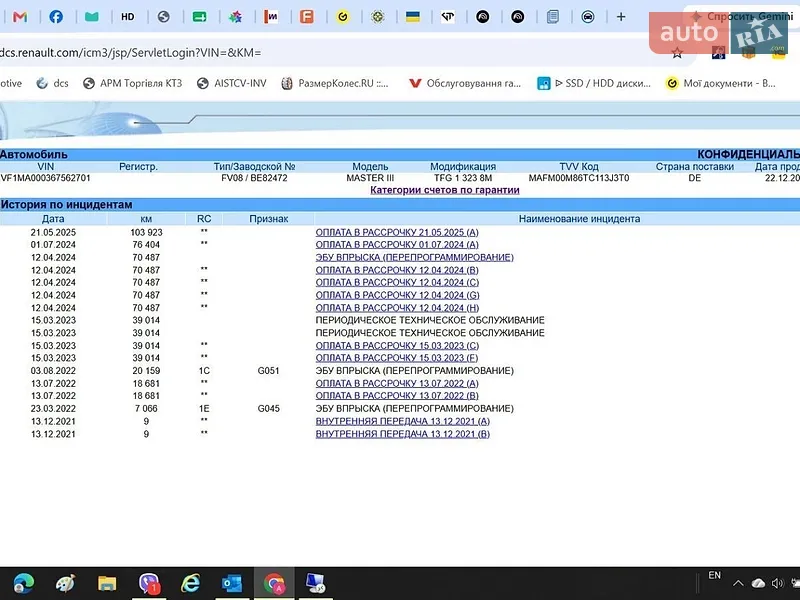Open ОПЛАТА В РАССРОЧКУ 15.03.2023 (E)

pyautogui.click(x=396, y=358)
